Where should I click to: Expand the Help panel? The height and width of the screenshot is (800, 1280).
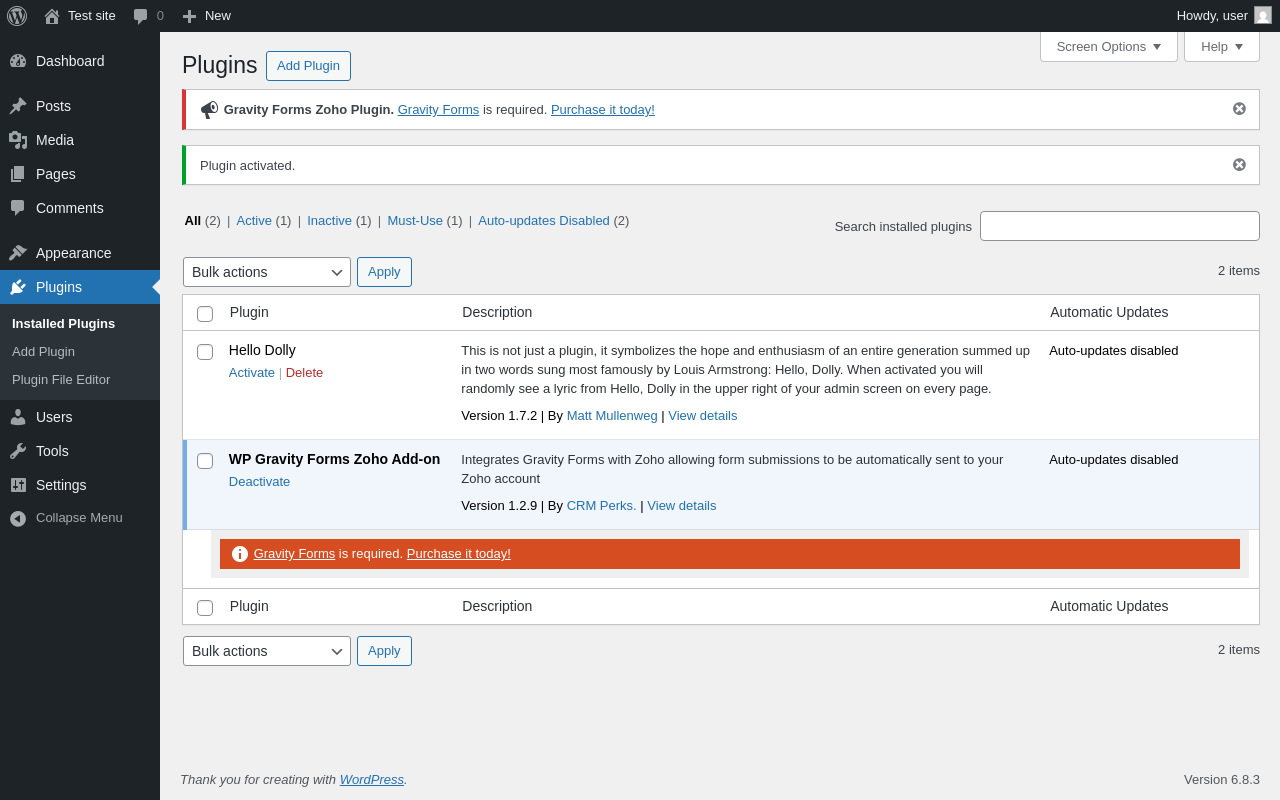tap(1221, 46)
